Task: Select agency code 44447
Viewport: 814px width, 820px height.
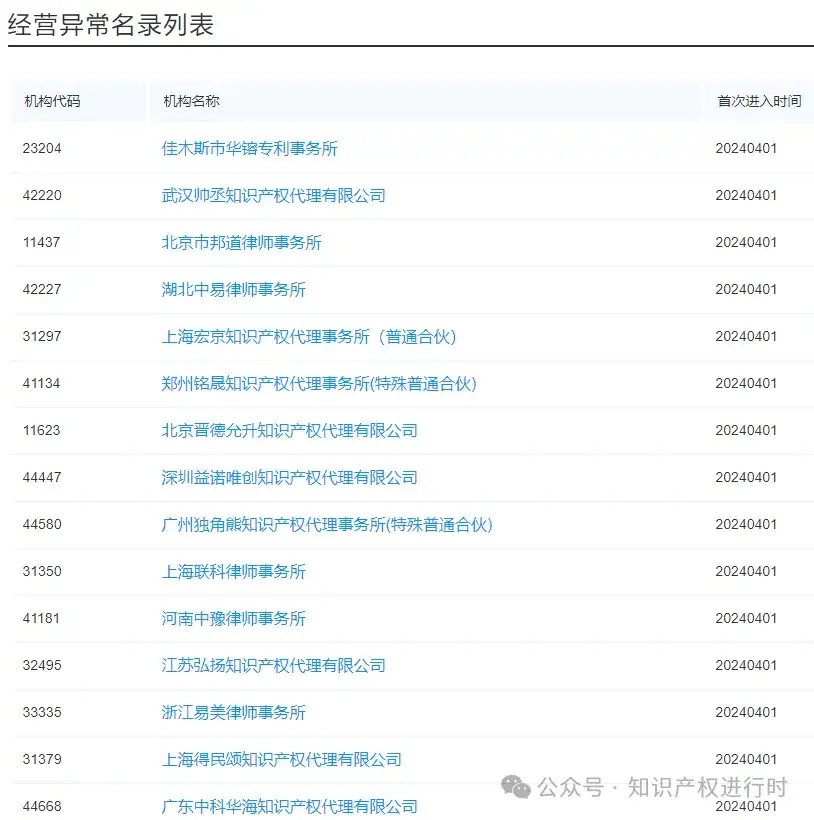Action: [42, 478]
